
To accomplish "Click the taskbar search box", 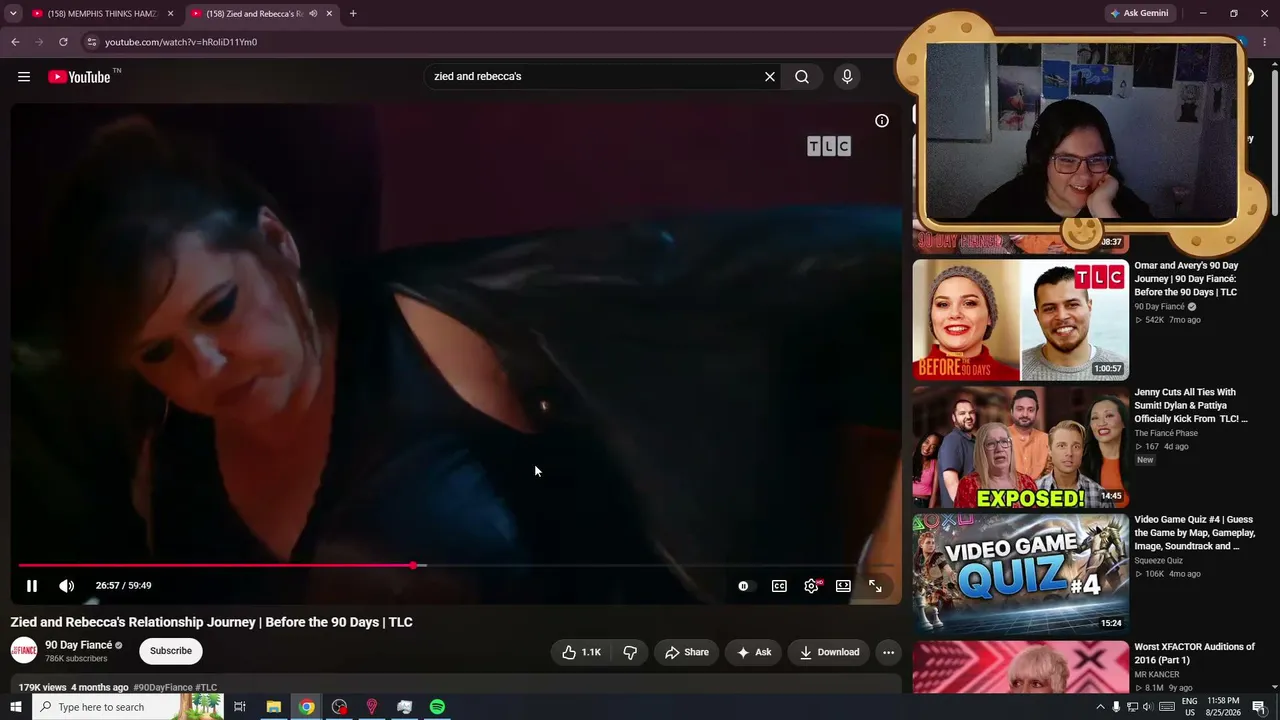I will coord(127,707).
